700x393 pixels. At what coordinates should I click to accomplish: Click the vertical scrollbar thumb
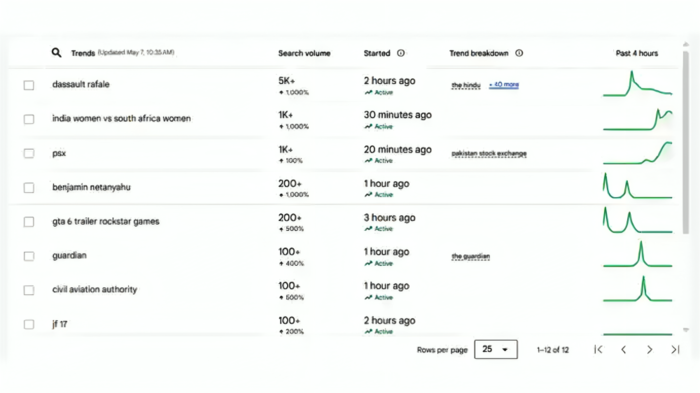[685, 142]
